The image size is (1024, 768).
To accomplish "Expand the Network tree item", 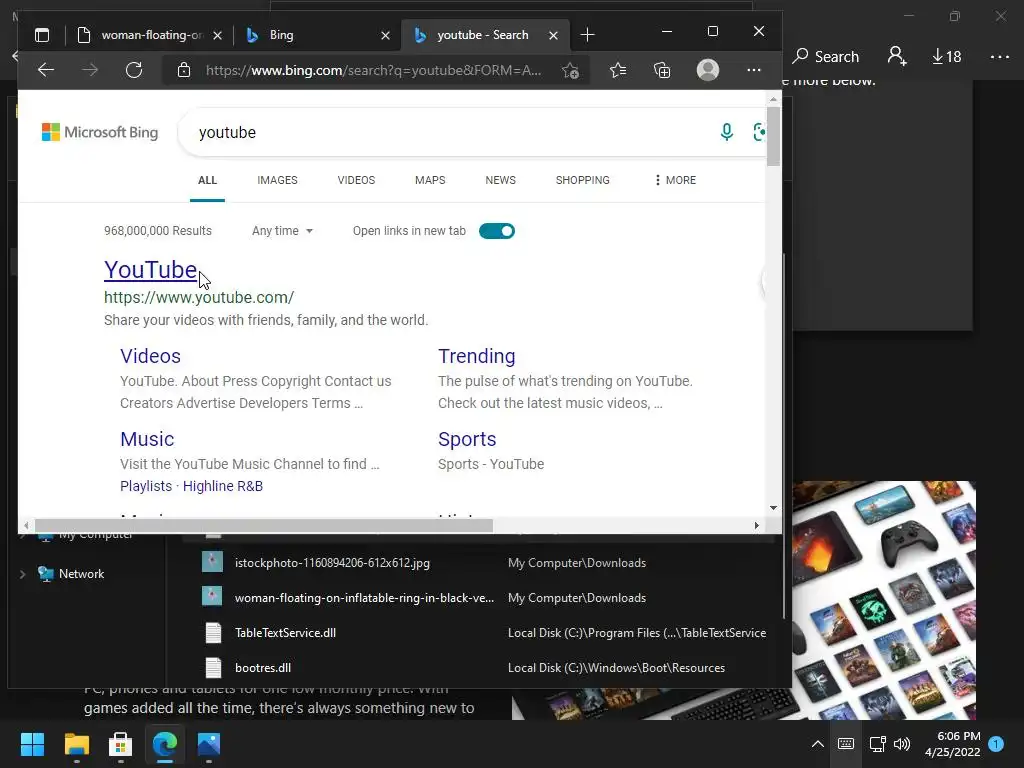I will tap(22, 574).
